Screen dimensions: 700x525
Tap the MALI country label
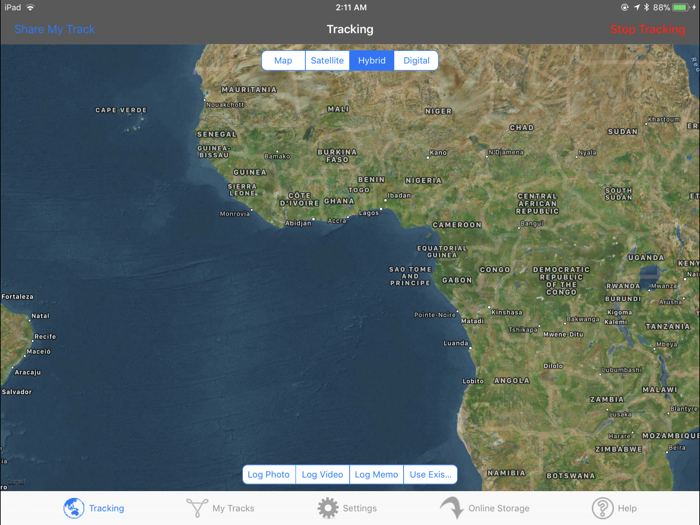coord(338,109)
